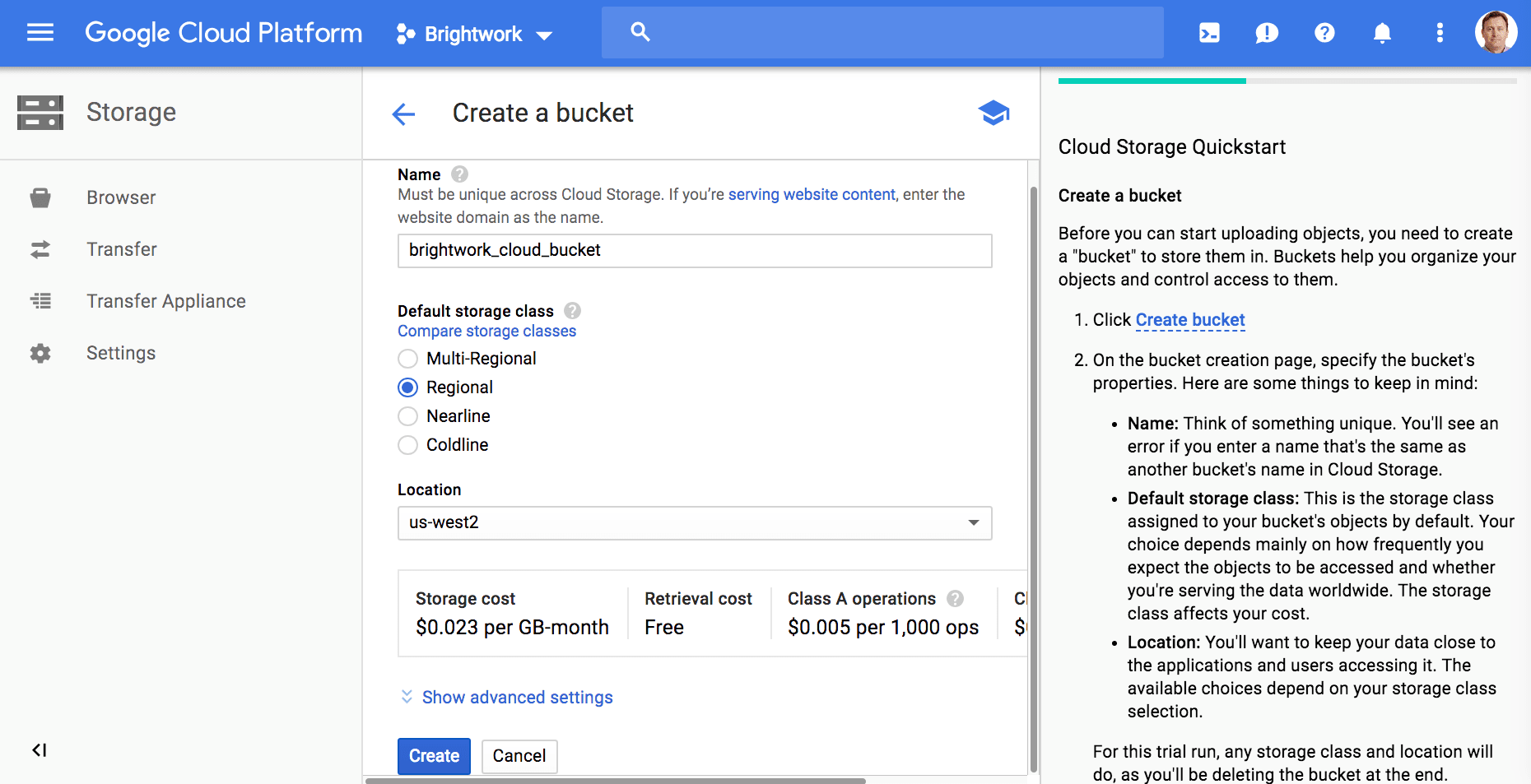Image resolution: width=1531 pixels, height=784 pixels.
Task: Open the help question mark icon in header
Action: (x=1324, y=33)
